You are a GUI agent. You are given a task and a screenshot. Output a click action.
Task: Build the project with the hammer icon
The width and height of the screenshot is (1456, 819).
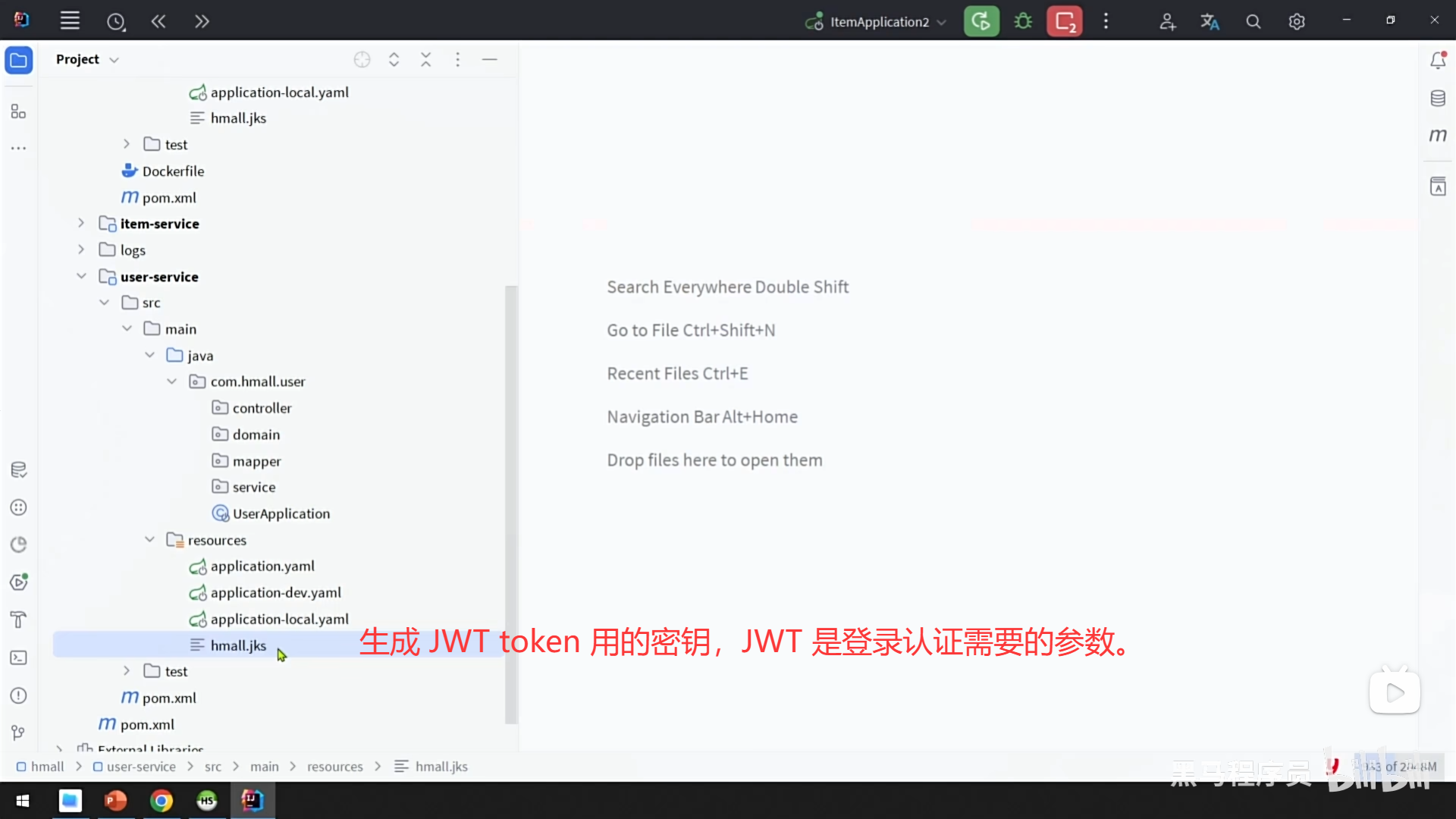[x=18, y=620]
